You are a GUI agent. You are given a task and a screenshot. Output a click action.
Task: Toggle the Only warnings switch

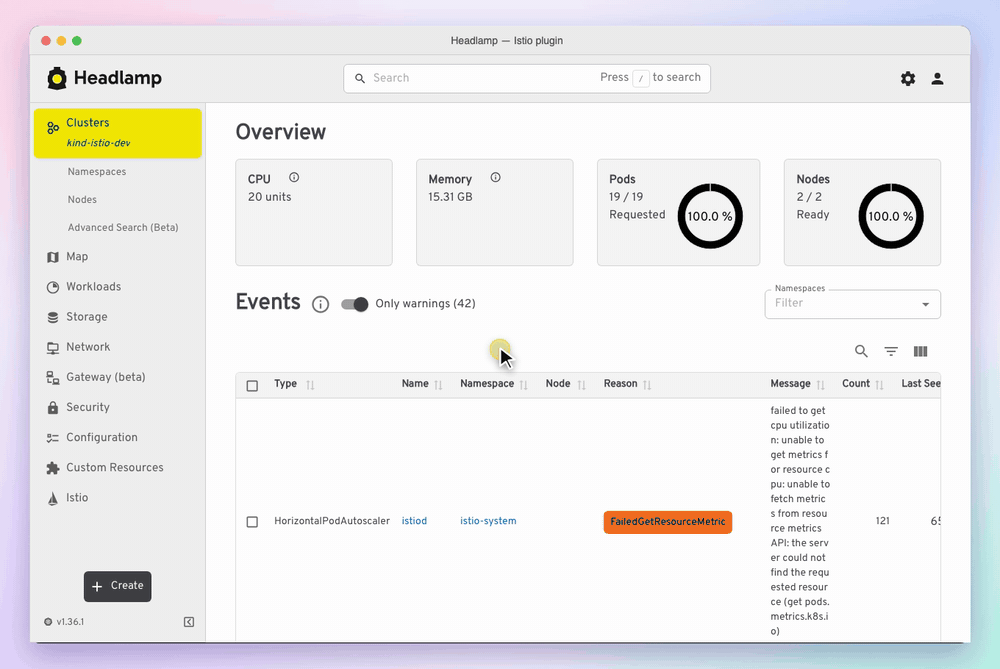pyautogui.click(x=355, y=304)
